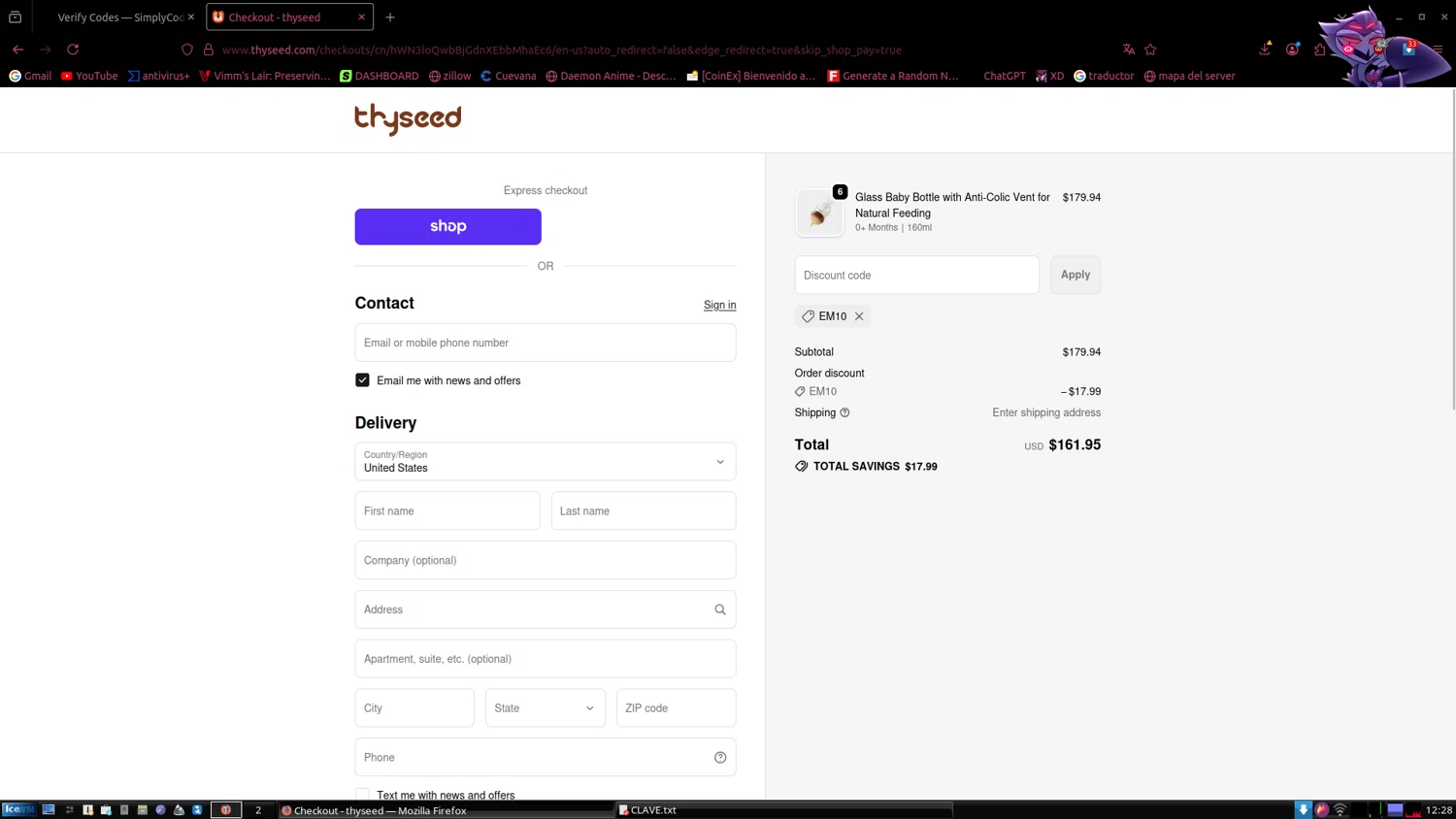Click the site padlock security icon

coord(209,49)
